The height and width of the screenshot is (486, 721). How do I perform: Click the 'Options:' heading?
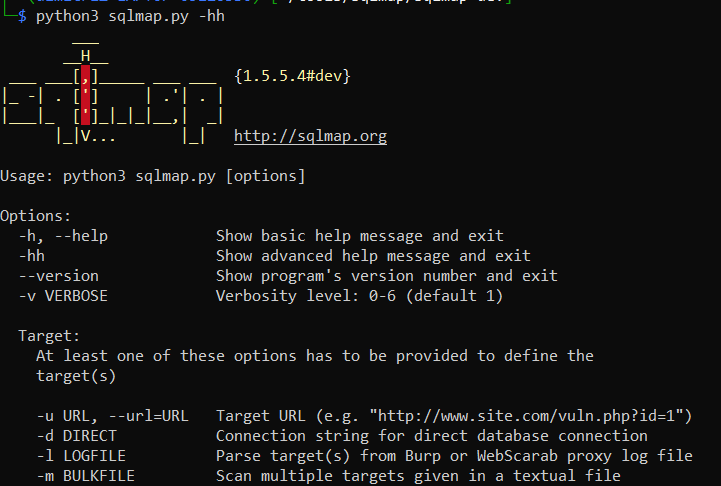click(x=35, y=216)
